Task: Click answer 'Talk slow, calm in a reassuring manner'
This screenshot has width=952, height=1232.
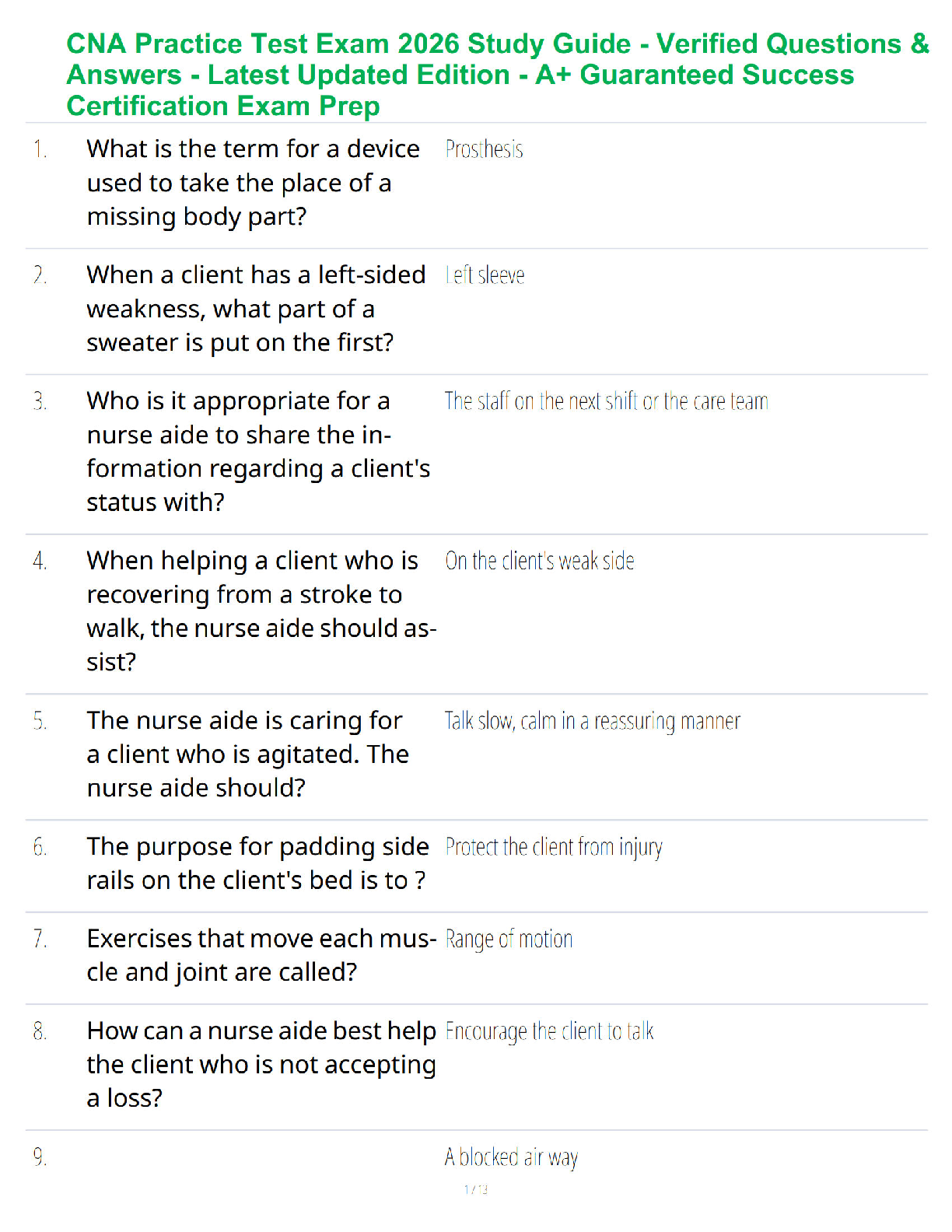Action: [593, 721]
